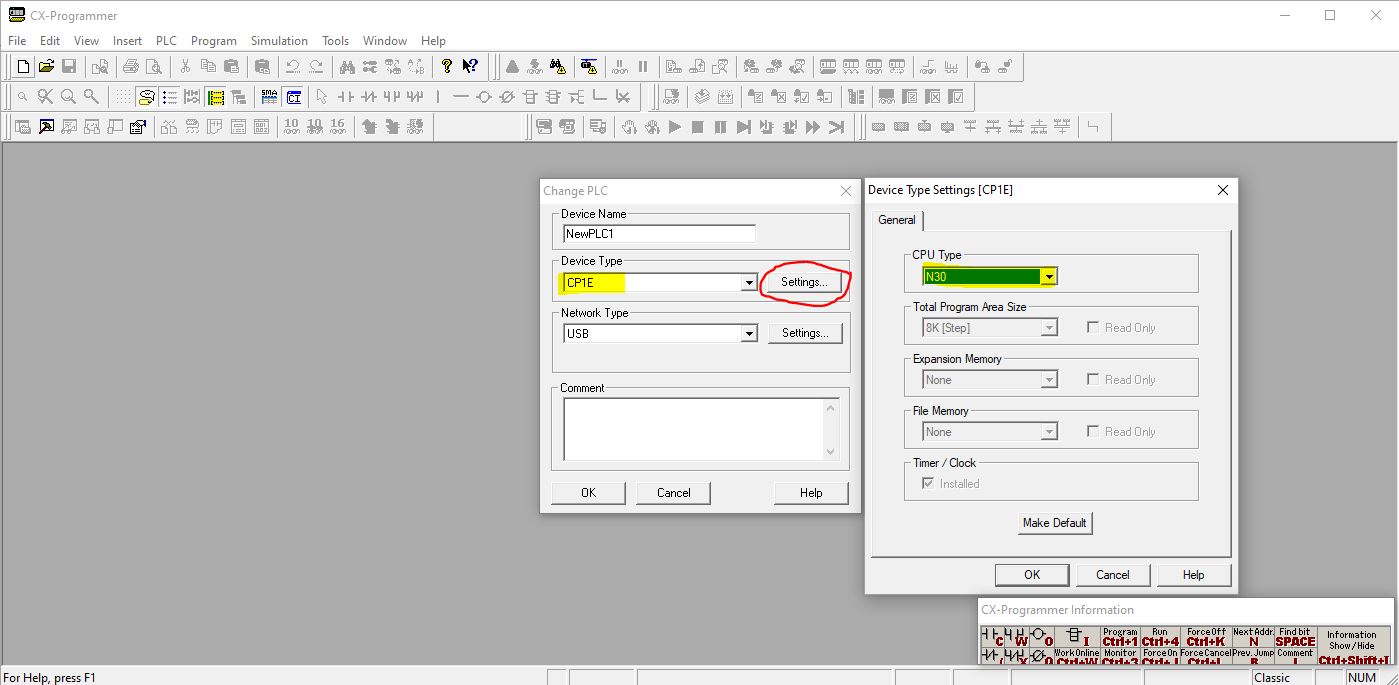Select the new normally-open contact tool
Screen dimensions: 1399x685
346,97
